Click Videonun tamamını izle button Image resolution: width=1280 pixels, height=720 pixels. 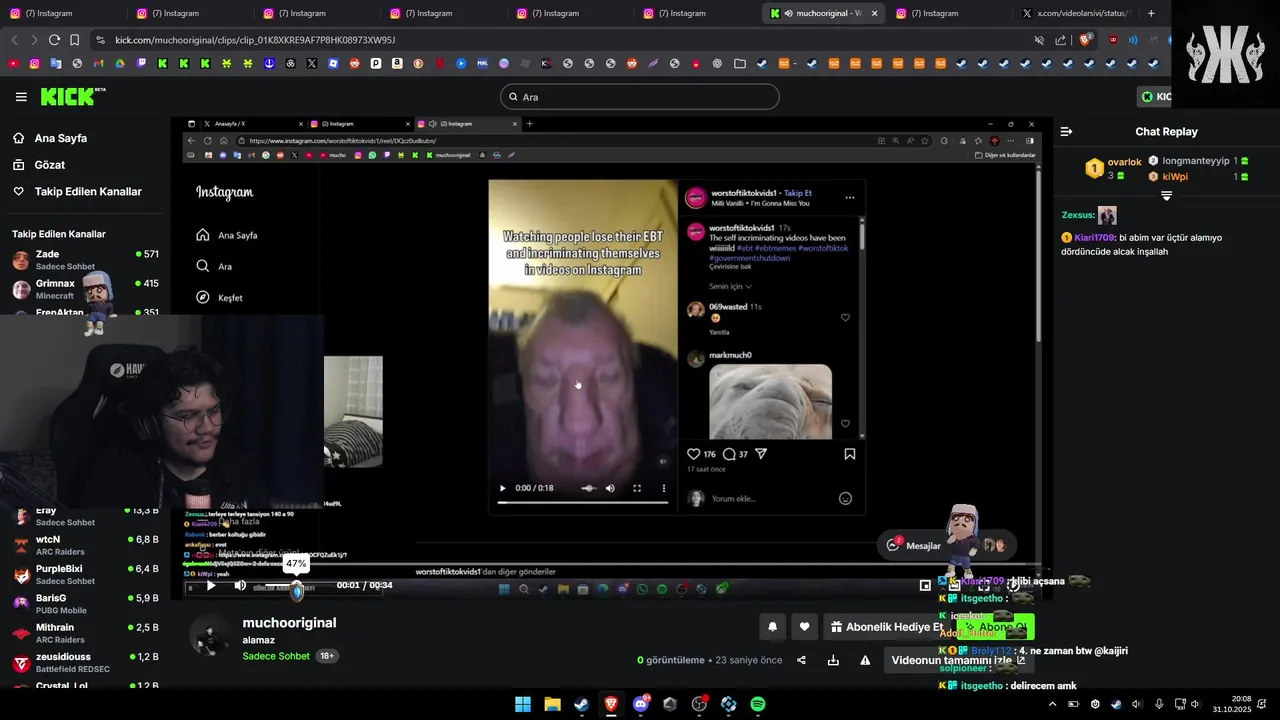958,660
